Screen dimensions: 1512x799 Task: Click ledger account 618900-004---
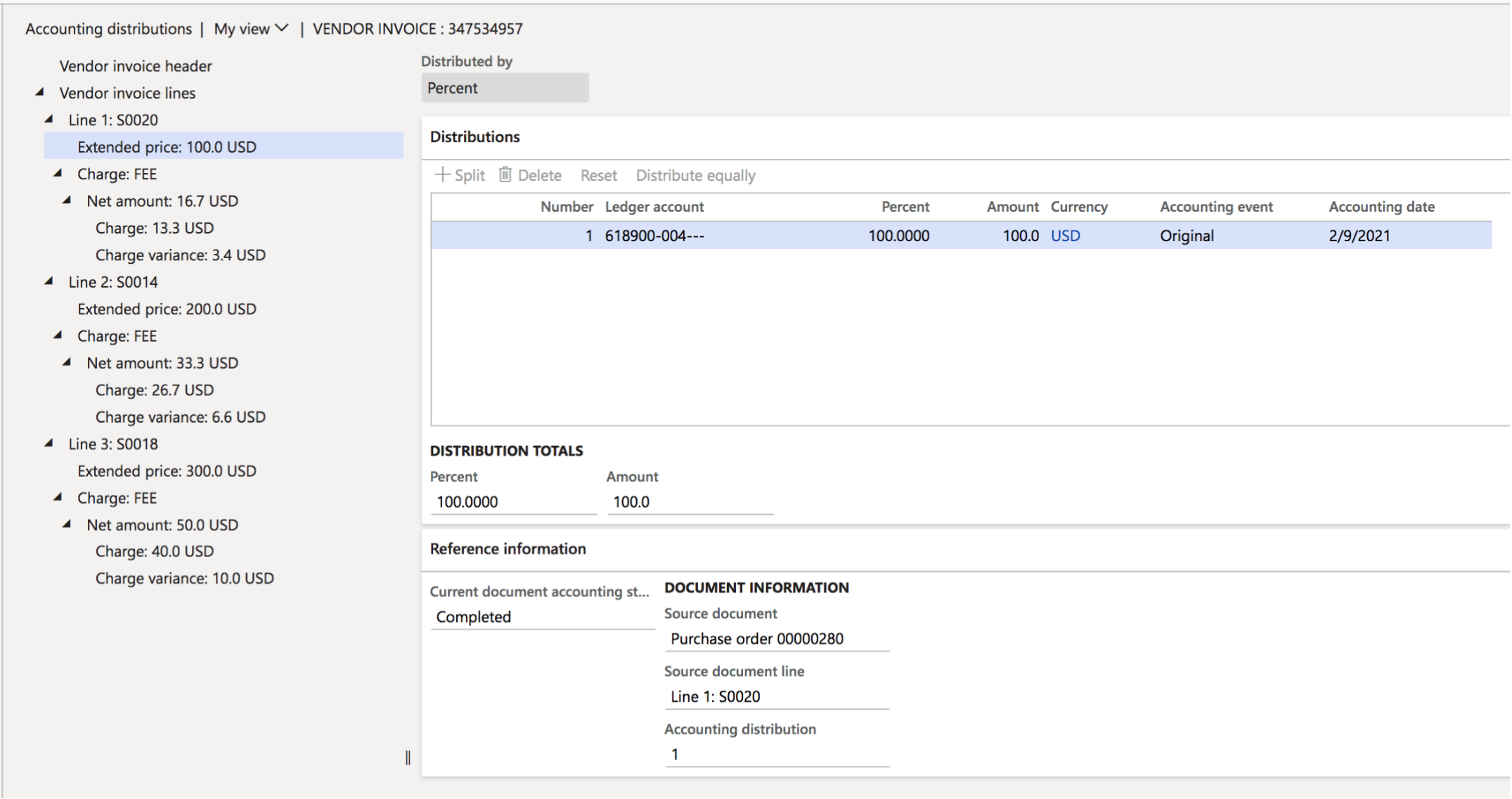coord(654,236)
